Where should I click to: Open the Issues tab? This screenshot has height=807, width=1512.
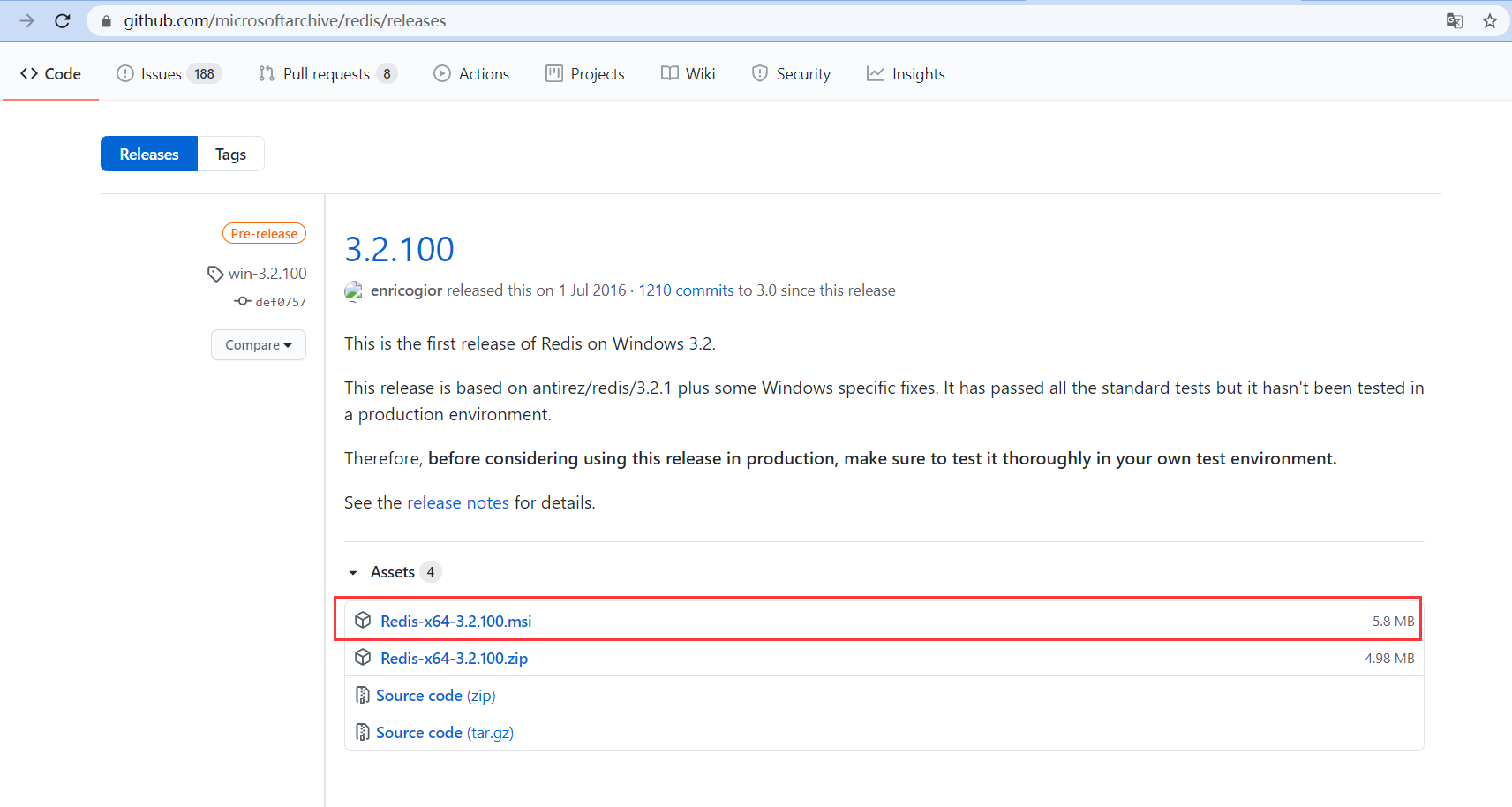tap(169, 74)
